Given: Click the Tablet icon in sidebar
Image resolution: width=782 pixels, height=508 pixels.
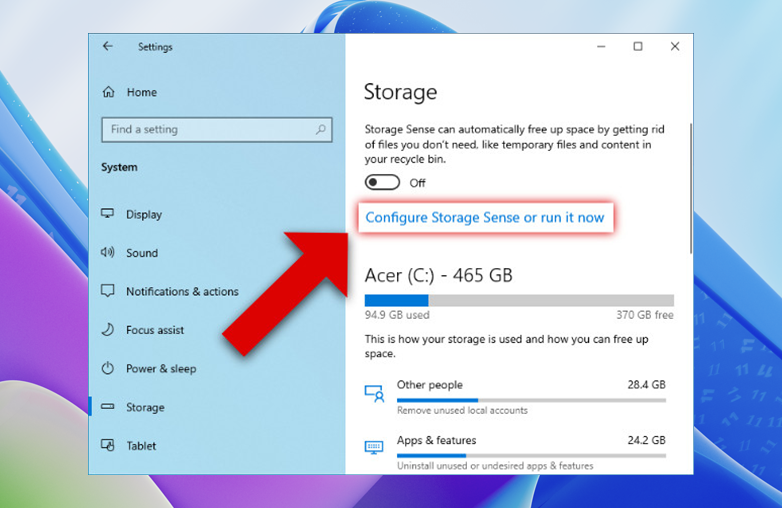Looking at the screenshot, I should [x=107, y=445].
